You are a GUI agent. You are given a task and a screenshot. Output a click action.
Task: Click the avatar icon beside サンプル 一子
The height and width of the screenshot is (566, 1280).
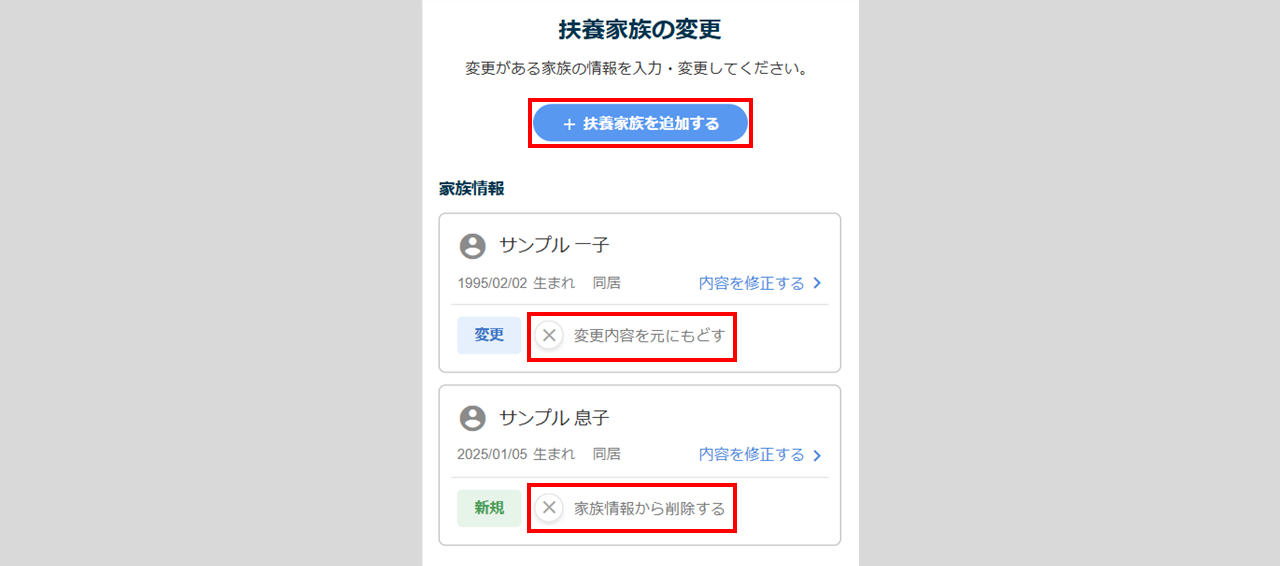(x=472, y=246)
